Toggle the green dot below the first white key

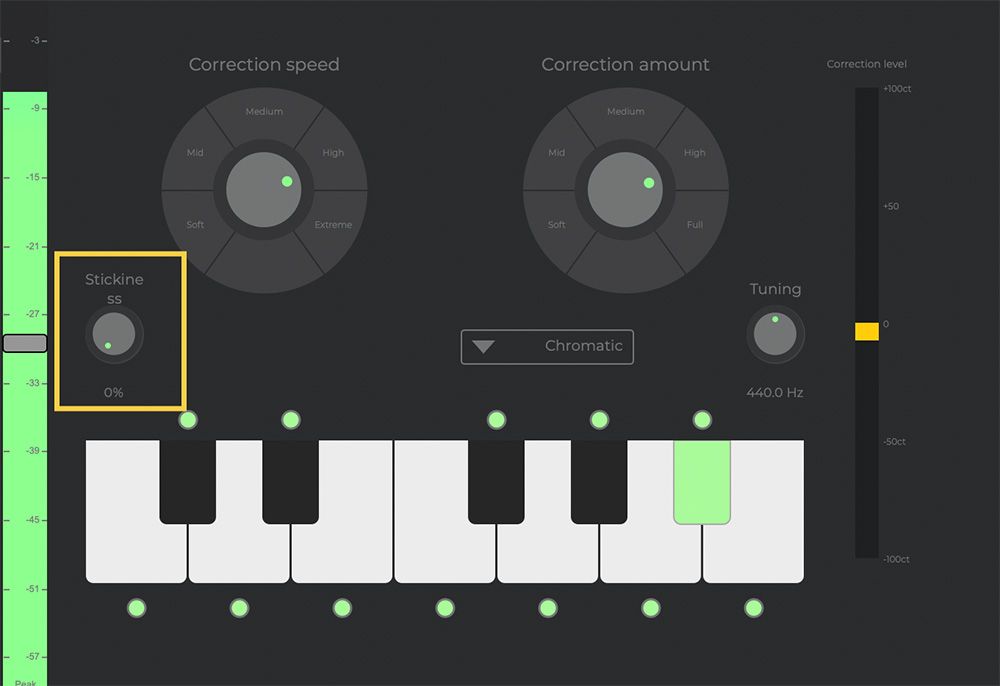pos(136,608)
